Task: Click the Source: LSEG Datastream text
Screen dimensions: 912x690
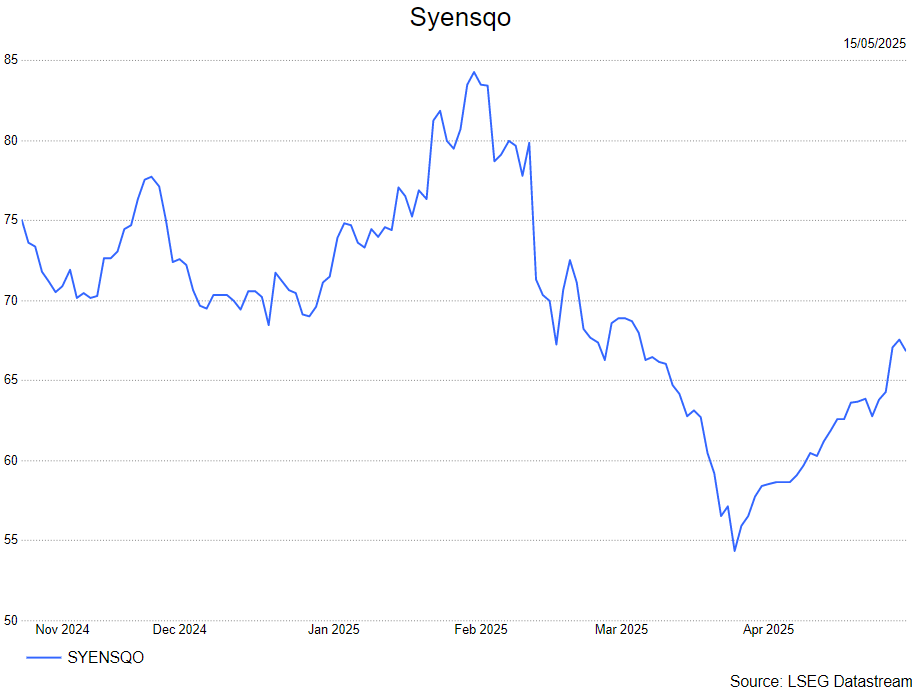Action: pos(821,681)
